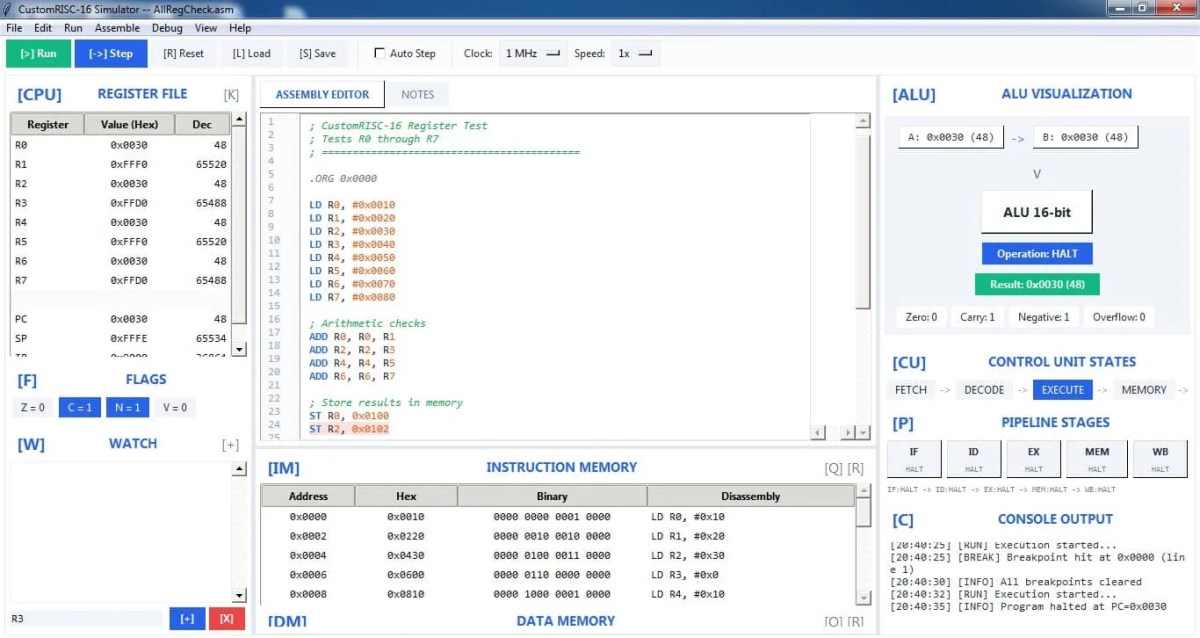The image size is (1200, 638).
Task: Toggle the C = 1 flag
Action: click(82, 407)
